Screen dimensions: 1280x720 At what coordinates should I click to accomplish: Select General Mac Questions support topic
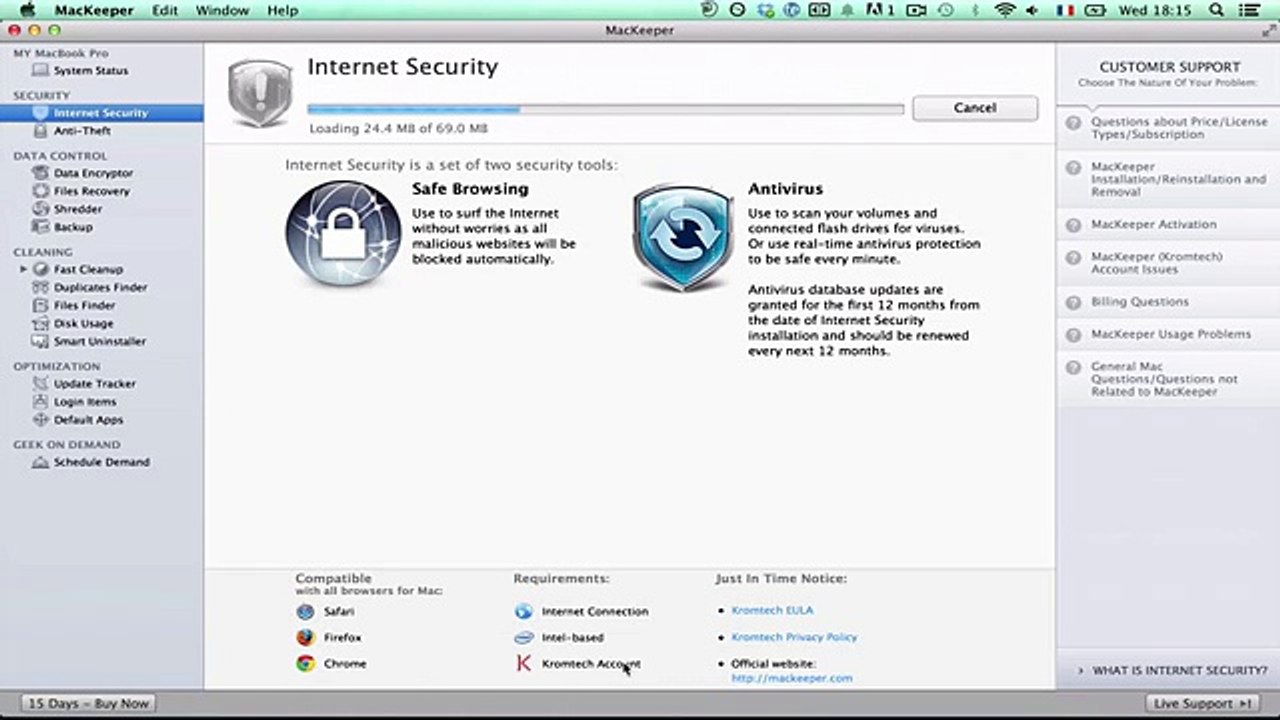point(1168,379)
